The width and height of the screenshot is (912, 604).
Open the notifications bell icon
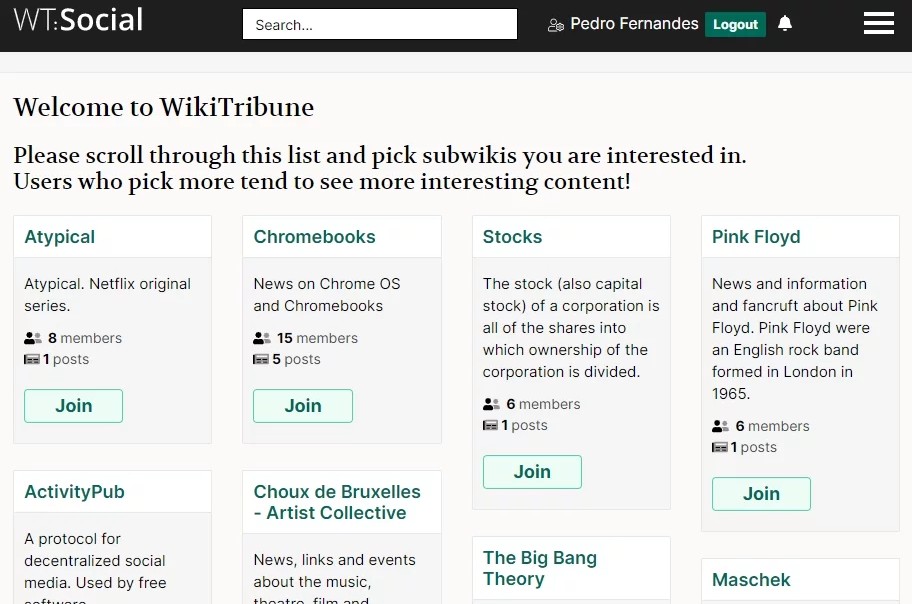coord(785,24)
